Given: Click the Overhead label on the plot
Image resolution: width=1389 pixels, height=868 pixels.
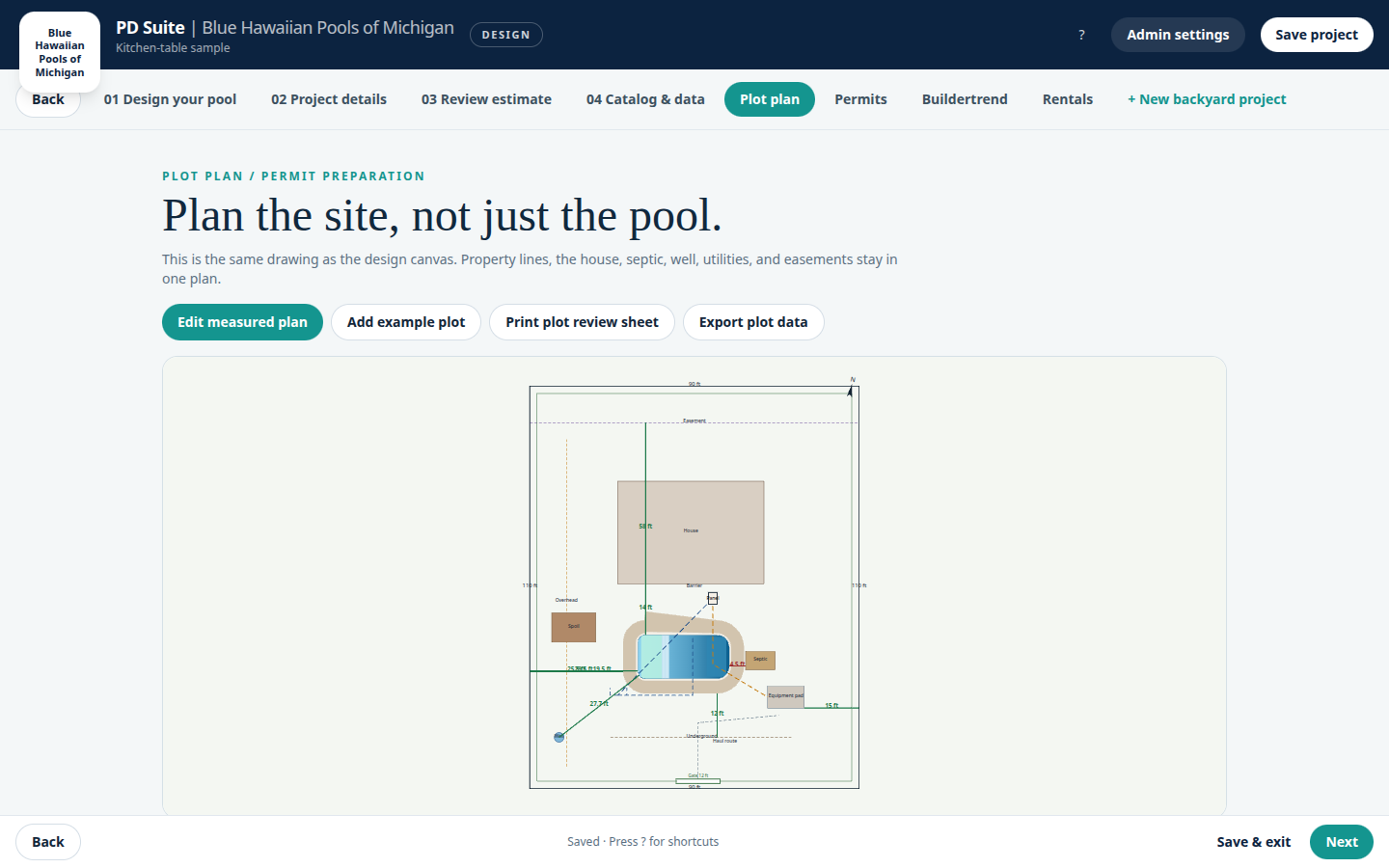Looking at the screenshot, I should point(566,600).
